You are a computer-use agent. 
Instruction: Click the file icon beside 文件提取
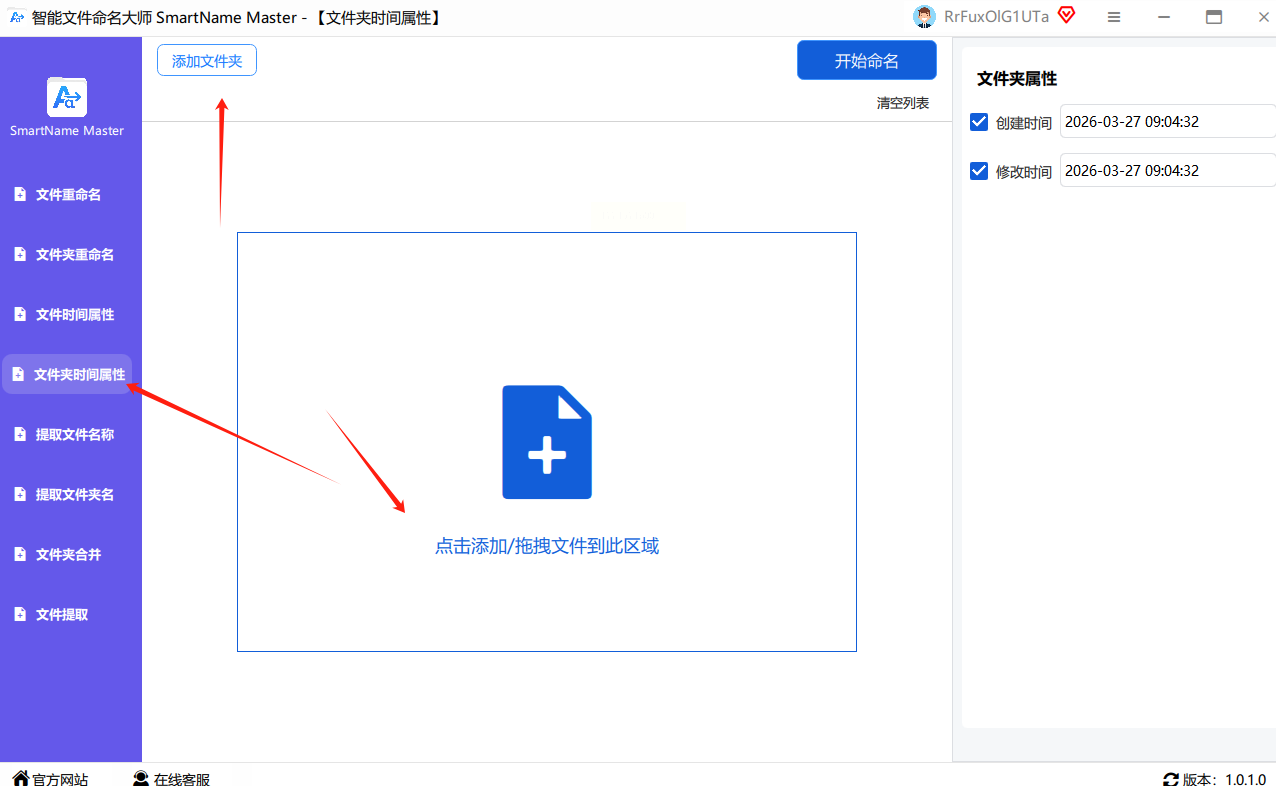[20, 615]
